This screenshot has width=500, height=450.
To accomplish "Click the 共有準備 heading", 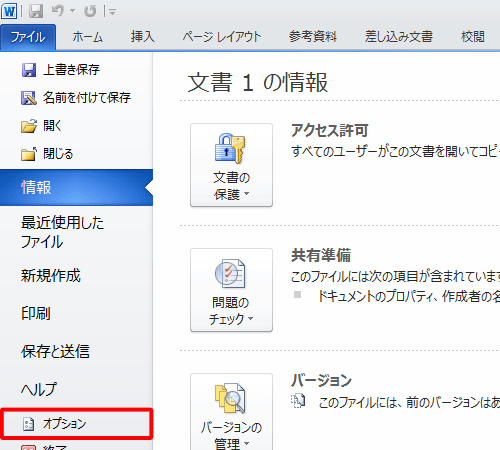I will point(321,255).
